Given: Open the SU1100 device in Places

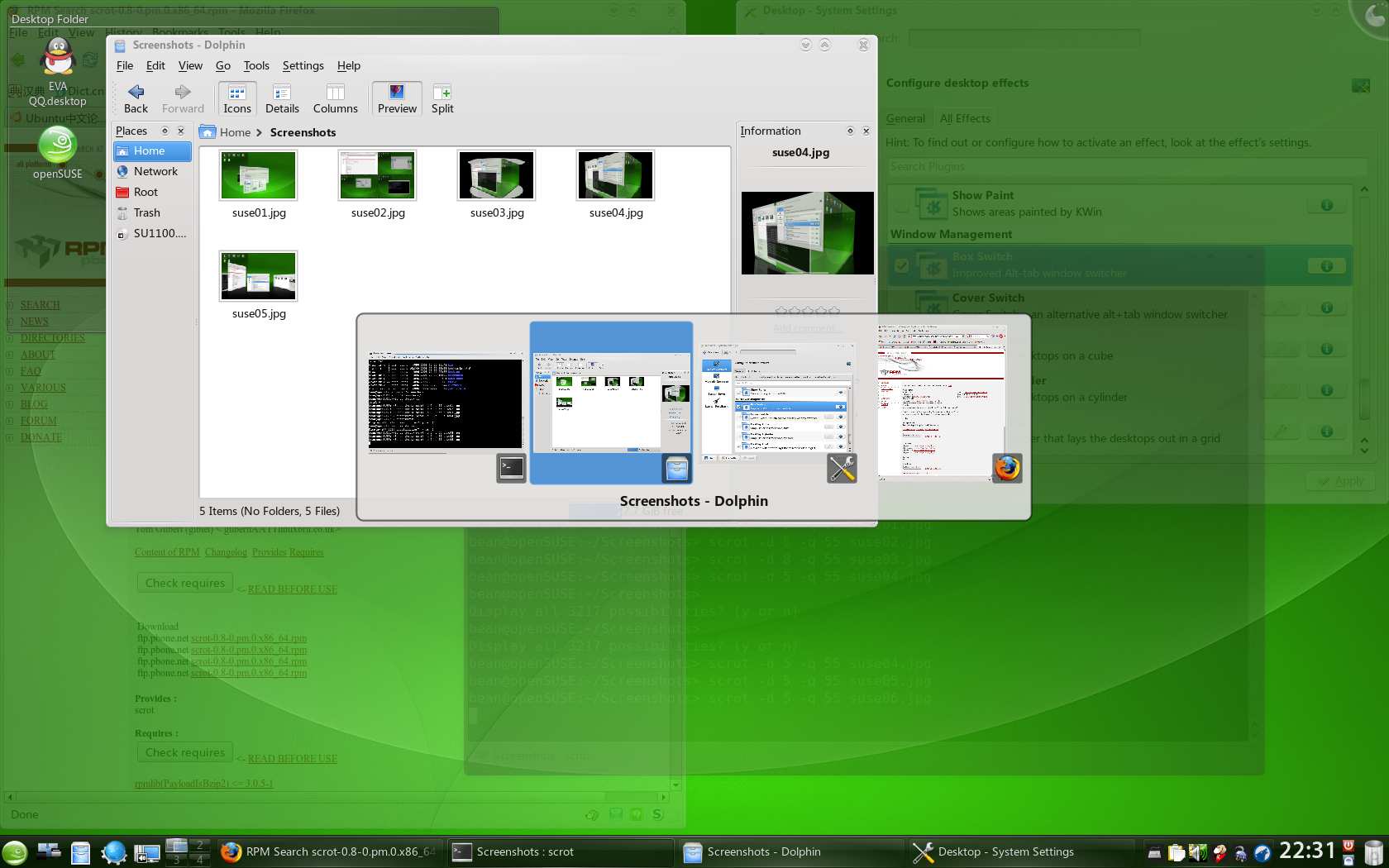Looking at the screenshot, I should tap(152, 233).
